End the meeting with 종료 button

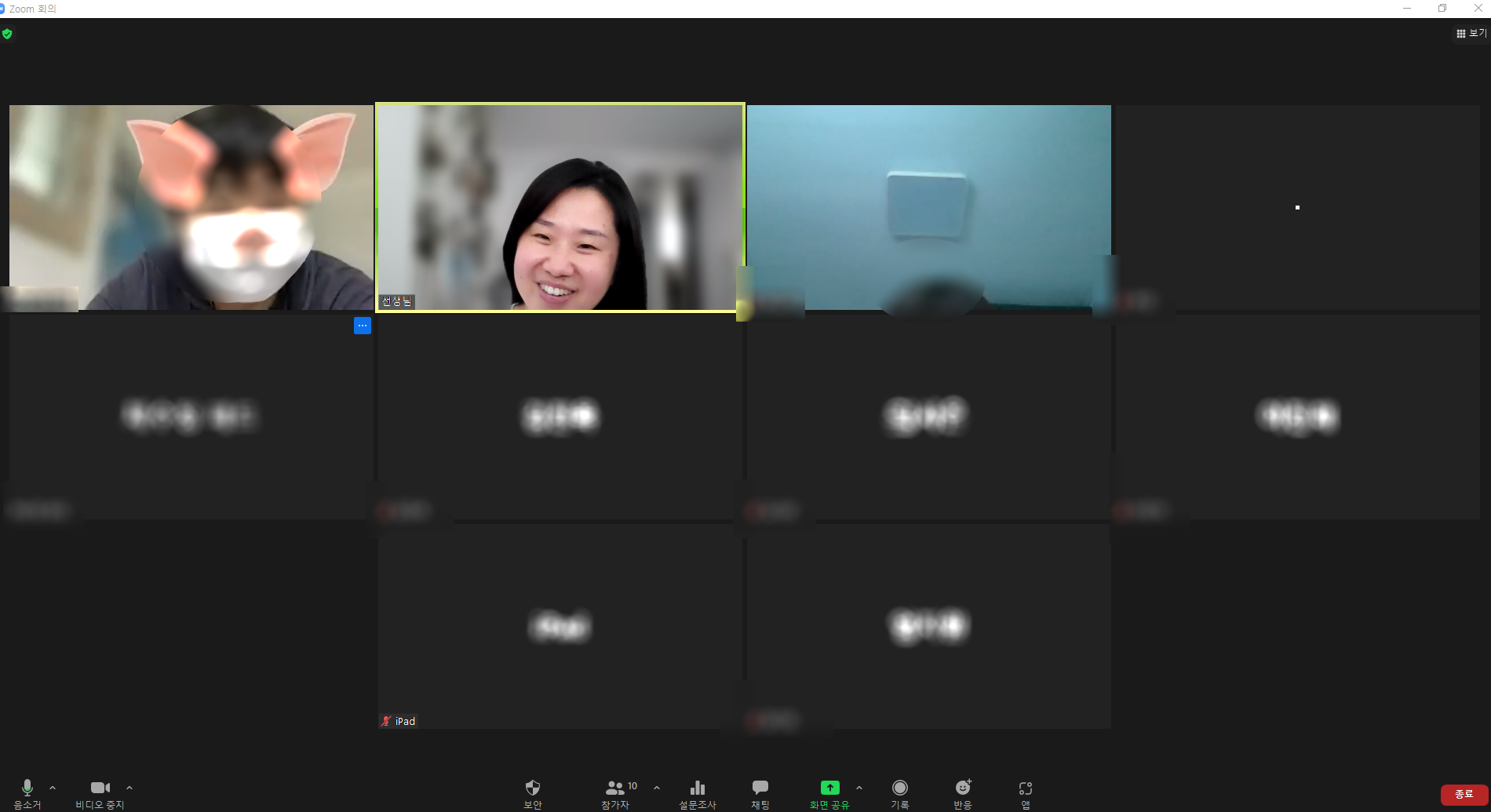[x=1464, y=794]
